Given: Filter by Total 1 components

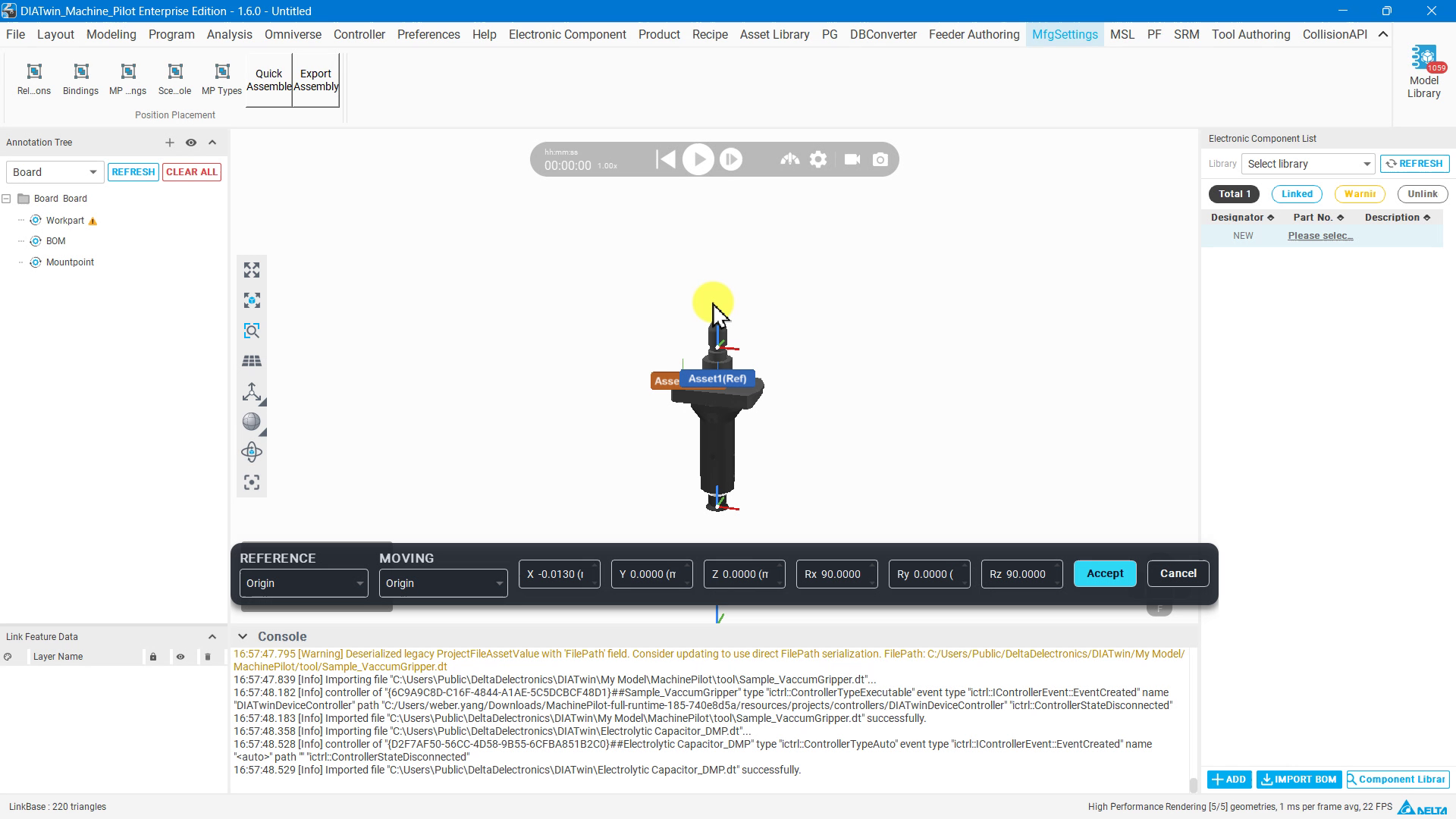Looking at the screenshot, I should (x=1235, y=194).
